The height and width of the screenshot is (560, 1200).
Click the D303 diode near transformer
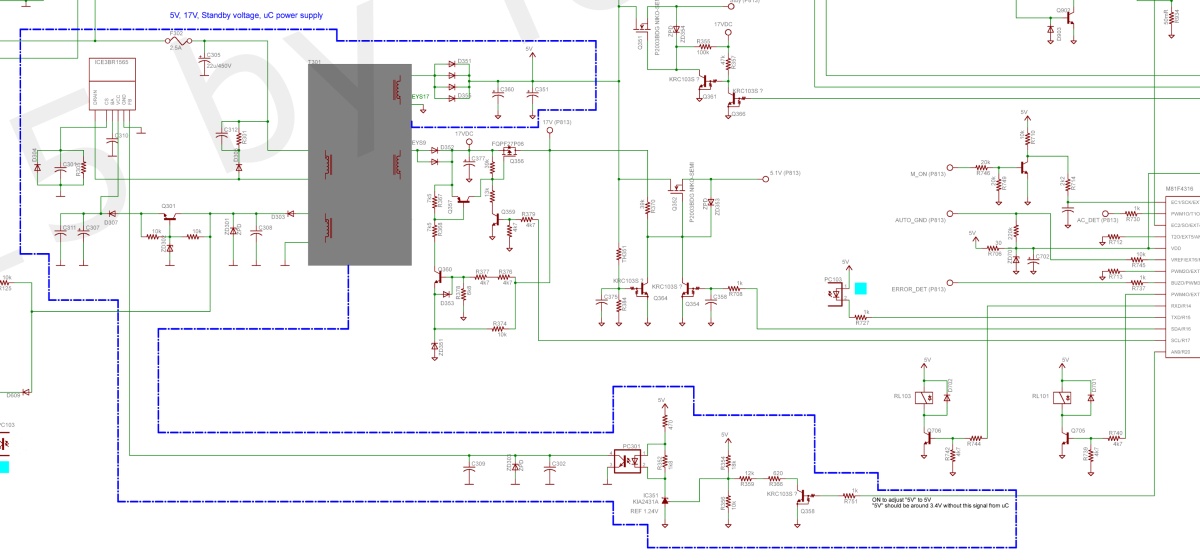coord(290,213)
